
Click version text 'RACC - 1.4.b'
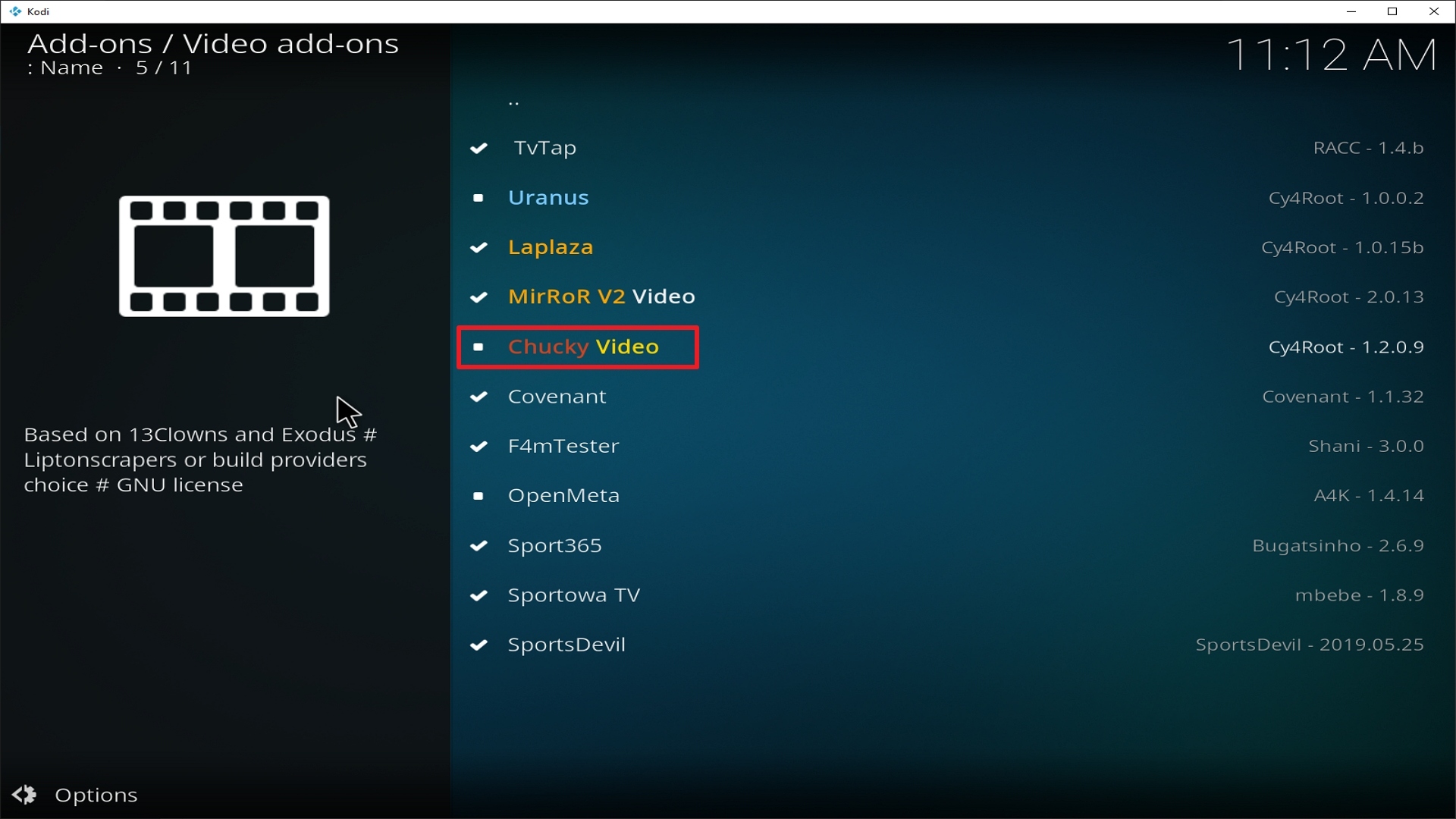1368,148
